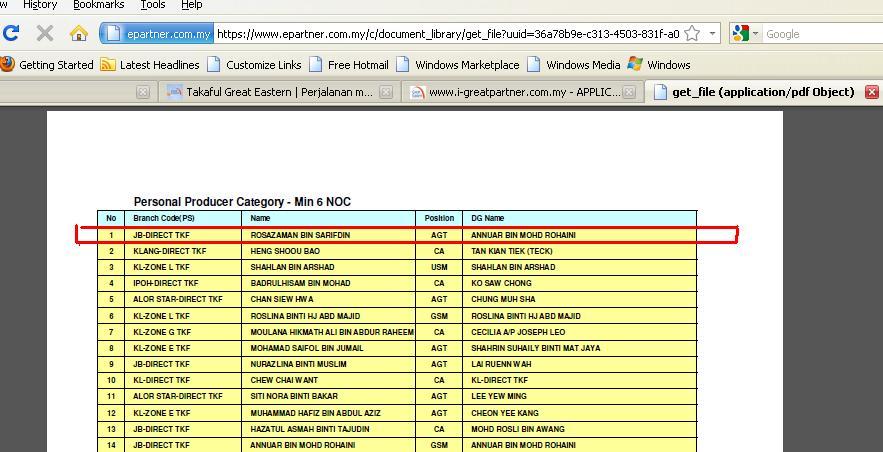This screenshot has width=883, height=452.
Task: Close the www.i-greatpartner.com.my tab
Action: pyautogui.click(x=630, y=92)
